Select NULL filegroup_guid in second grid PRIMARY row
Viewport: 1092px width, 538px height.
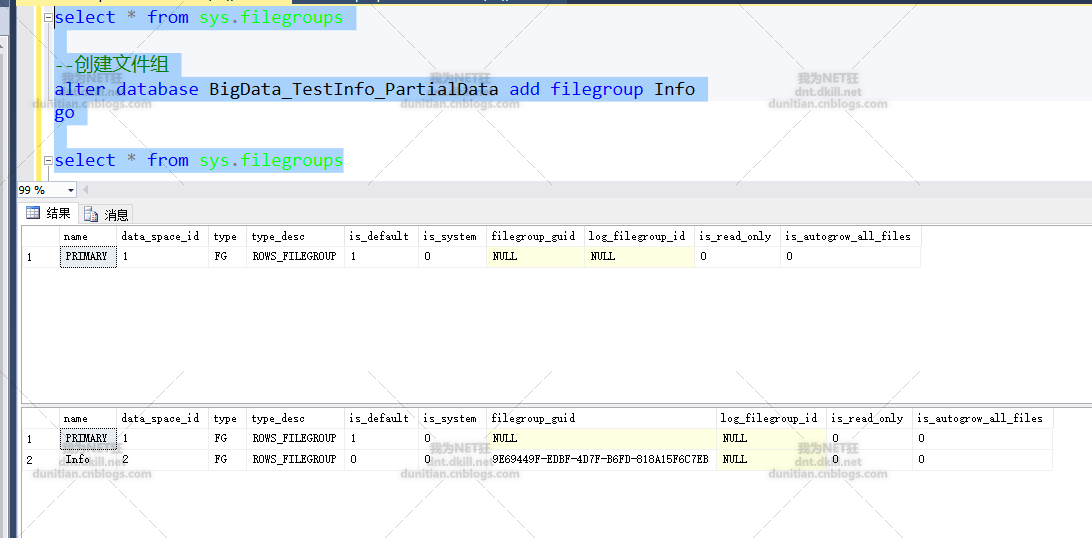[x=601, y=438]
